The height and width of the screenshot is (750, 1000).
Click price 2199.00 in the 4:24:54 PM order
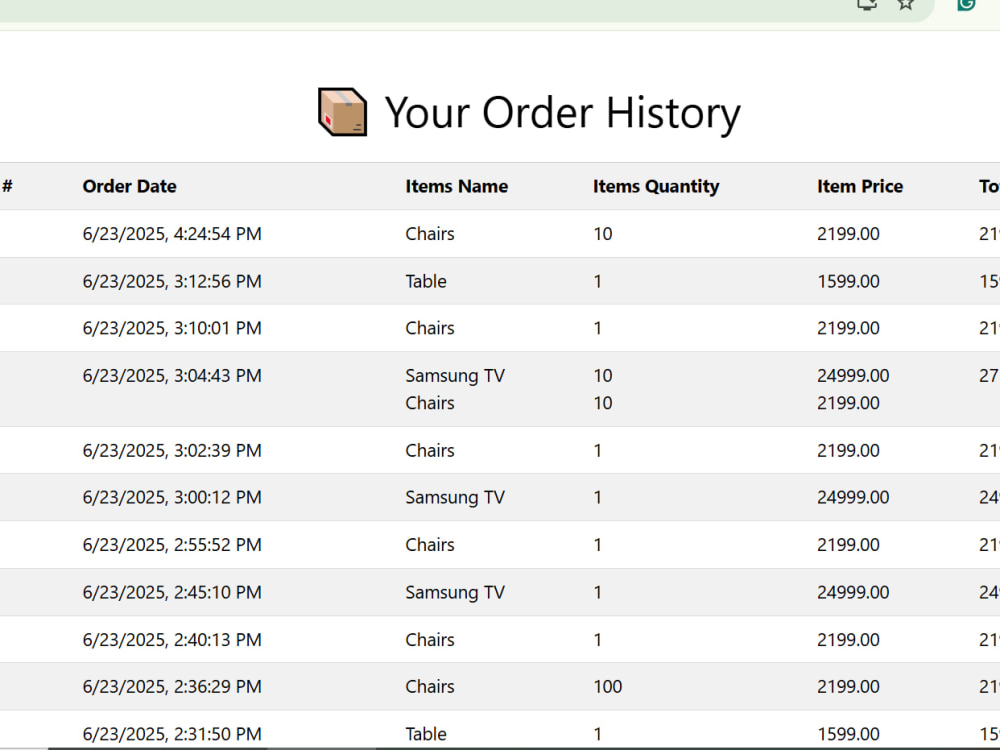848,234
